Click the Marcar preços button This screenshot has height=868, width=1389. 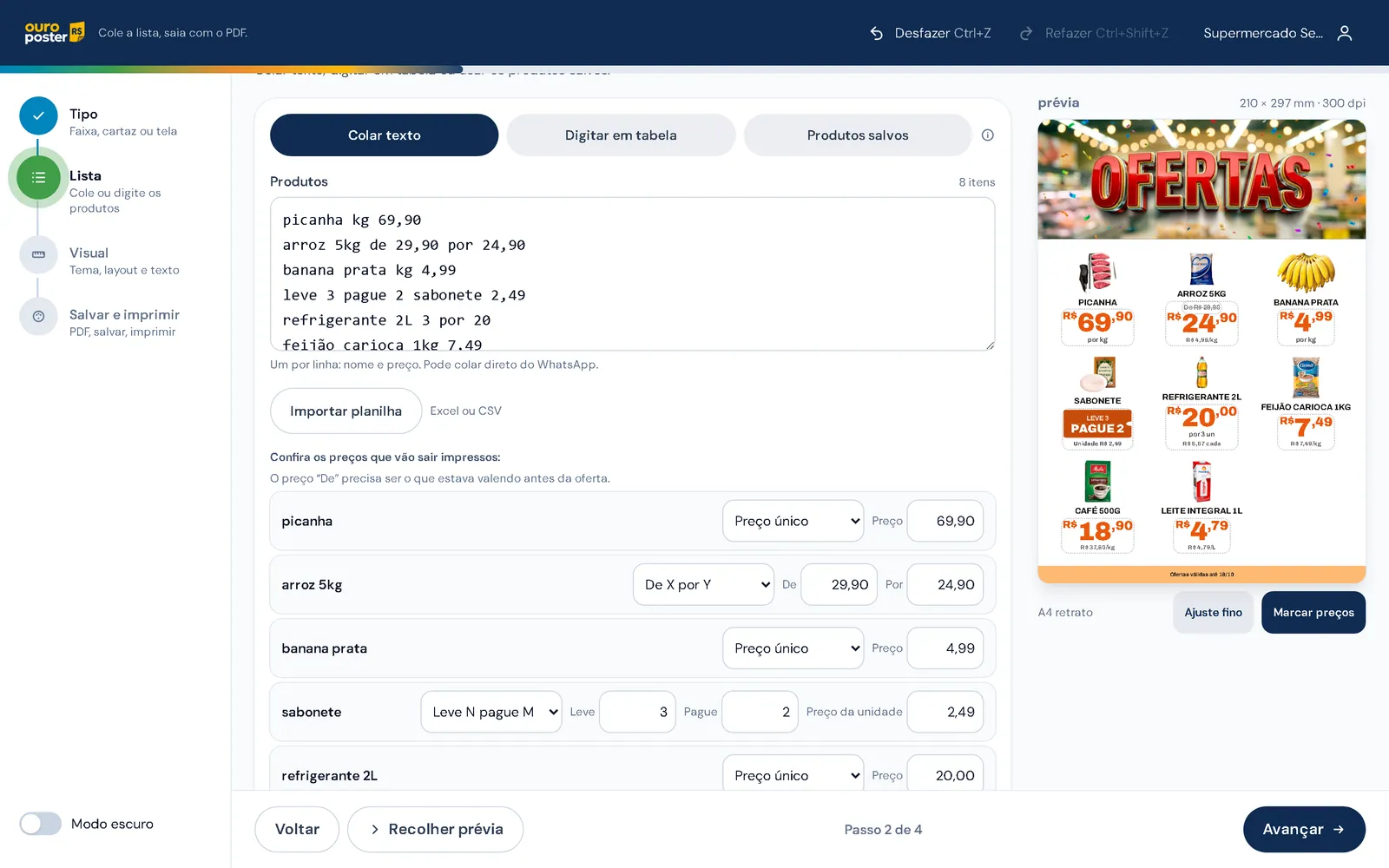click(x=1313, y=613)
